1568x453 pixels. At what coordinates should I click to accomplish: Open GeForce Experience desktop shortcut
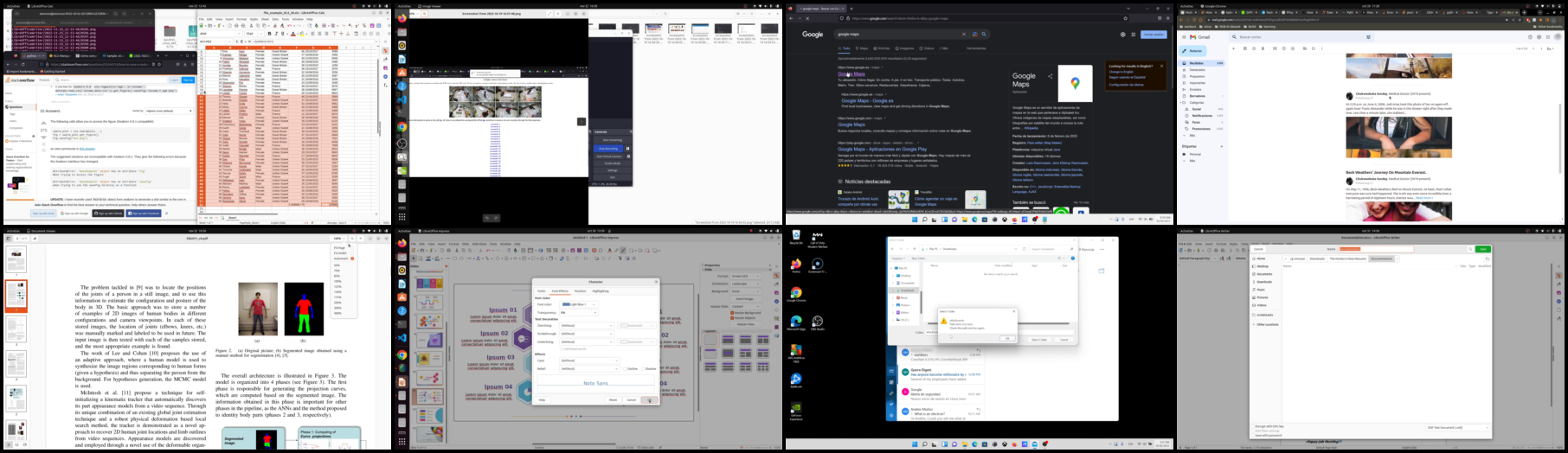796,411
